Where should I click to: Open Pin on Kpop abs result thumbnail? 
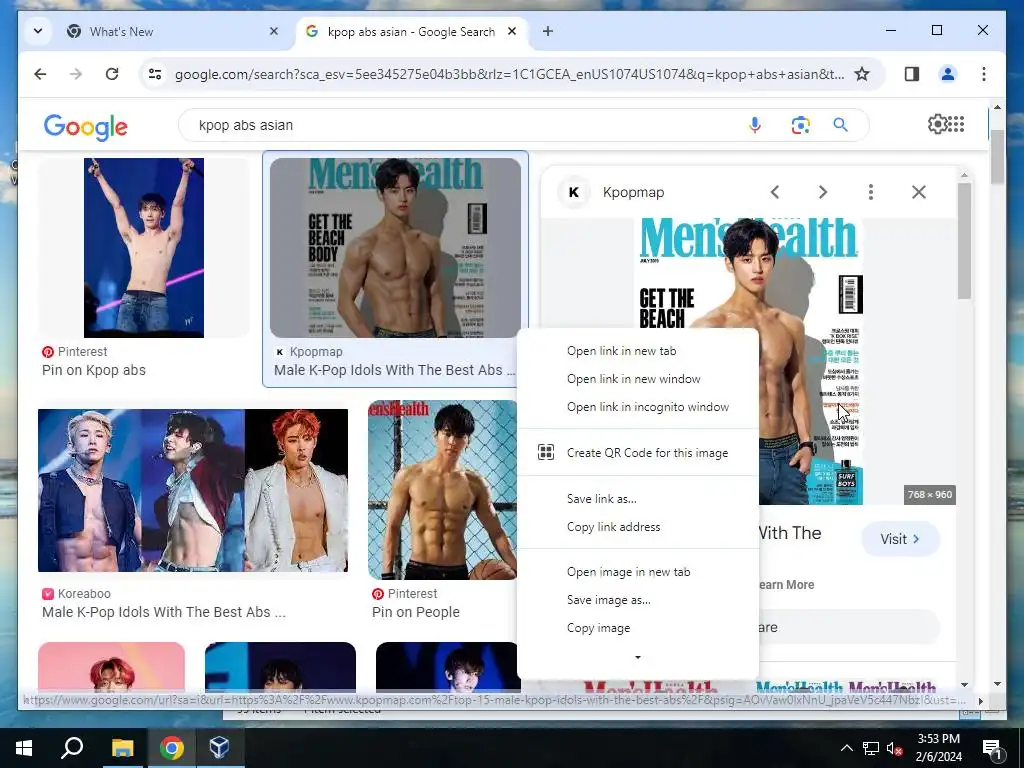point(144,248)
